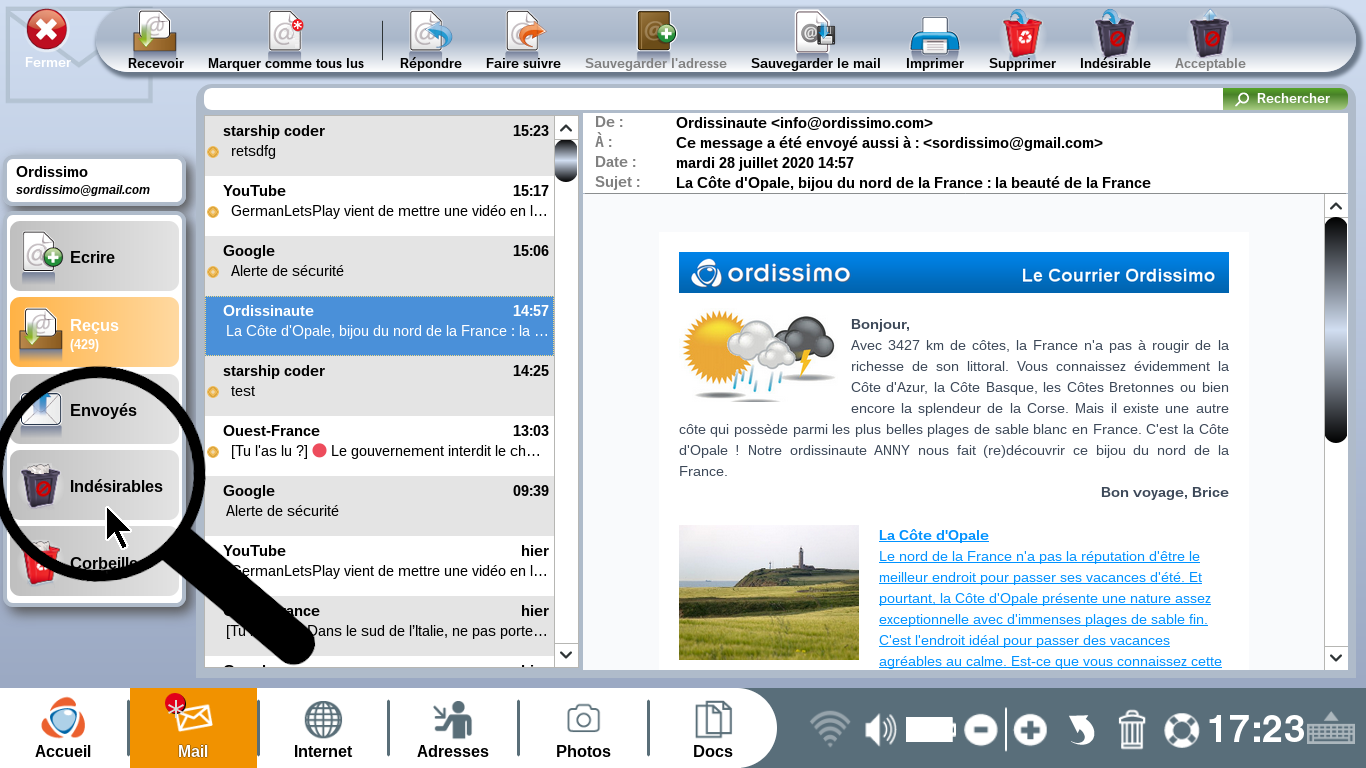
Task: Click the email body scrollbar up arrow
Action: pos(1336,206)
